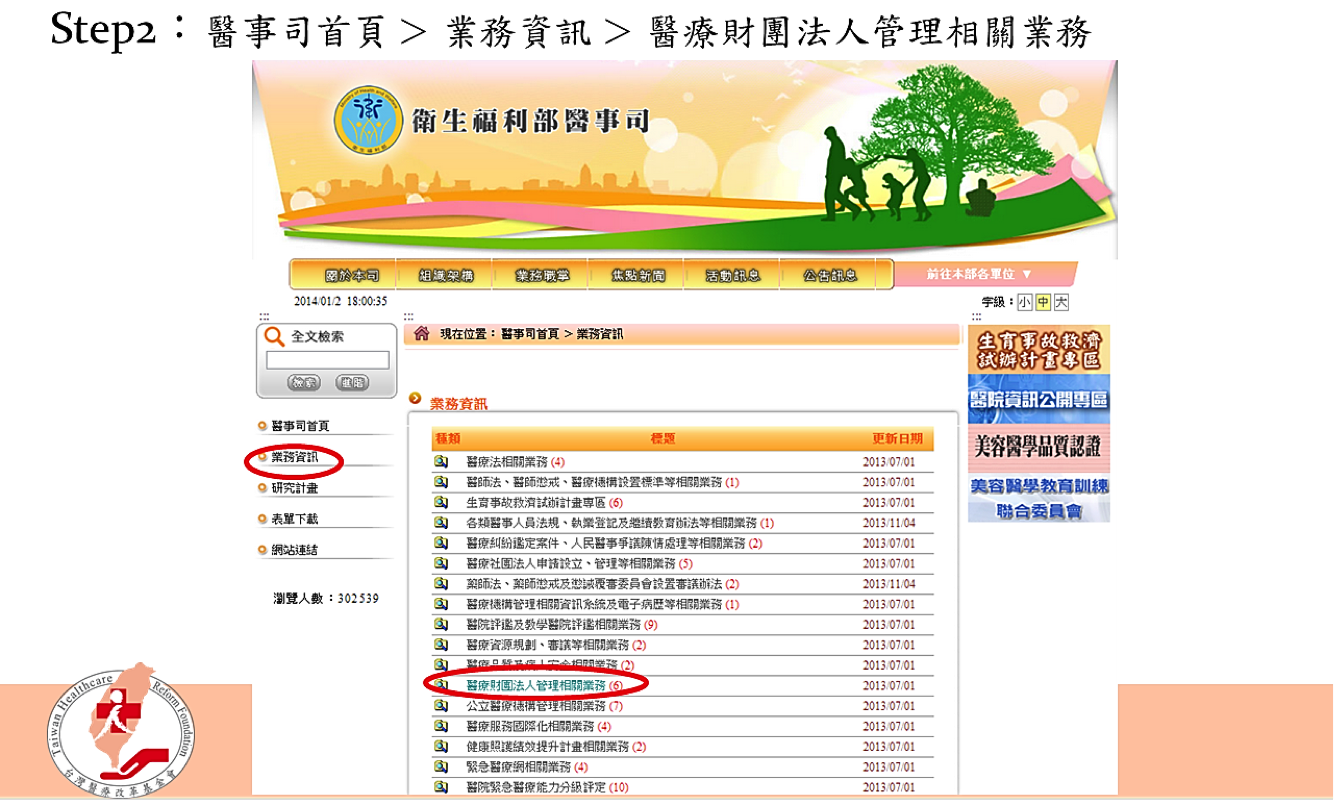Click the icon for 醫療糾紛鑑定案件 row
Image resolution: width=1334 pixels, height=800 pixels.
coord(441,543)
